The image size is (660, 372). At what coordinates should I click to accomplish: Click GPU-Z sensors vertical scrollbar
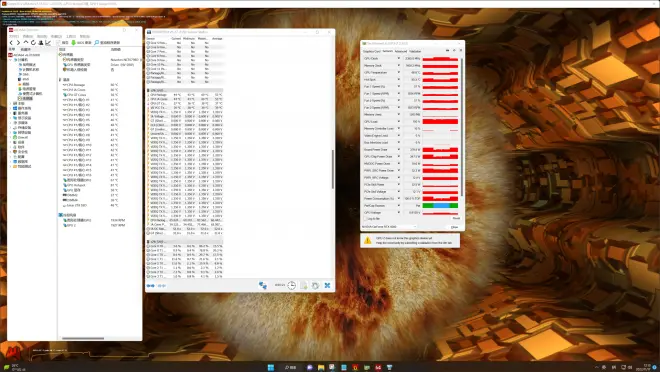462,126
